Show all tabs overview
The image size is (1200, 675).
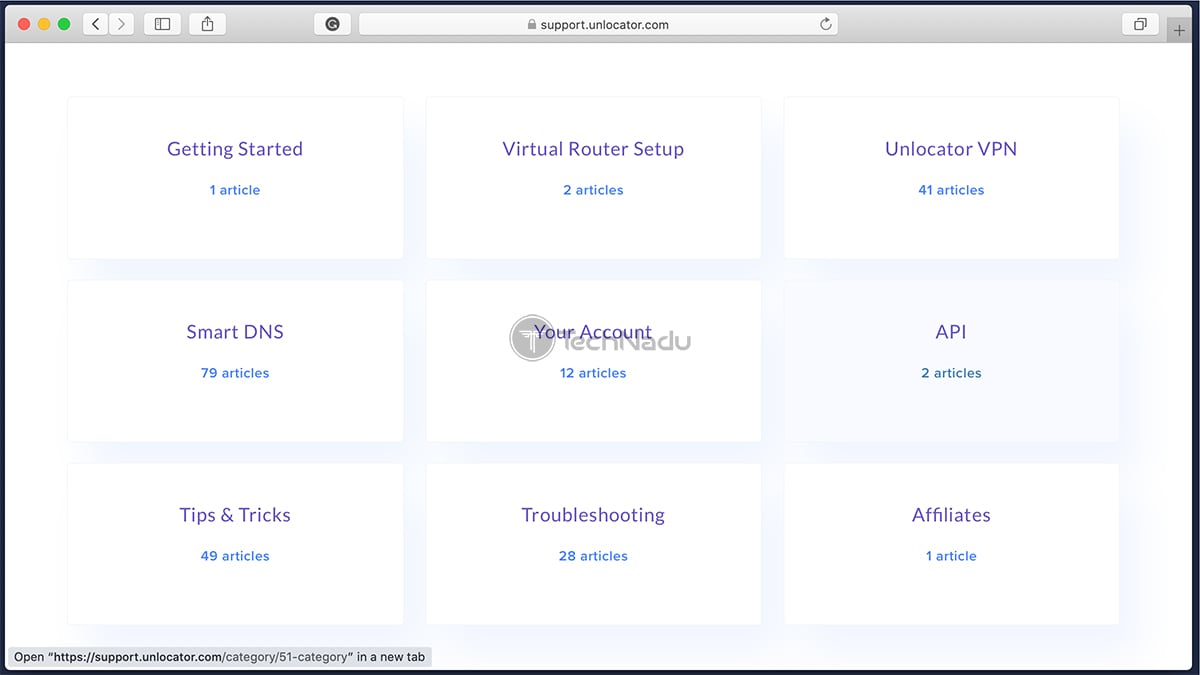[1140, 24]
